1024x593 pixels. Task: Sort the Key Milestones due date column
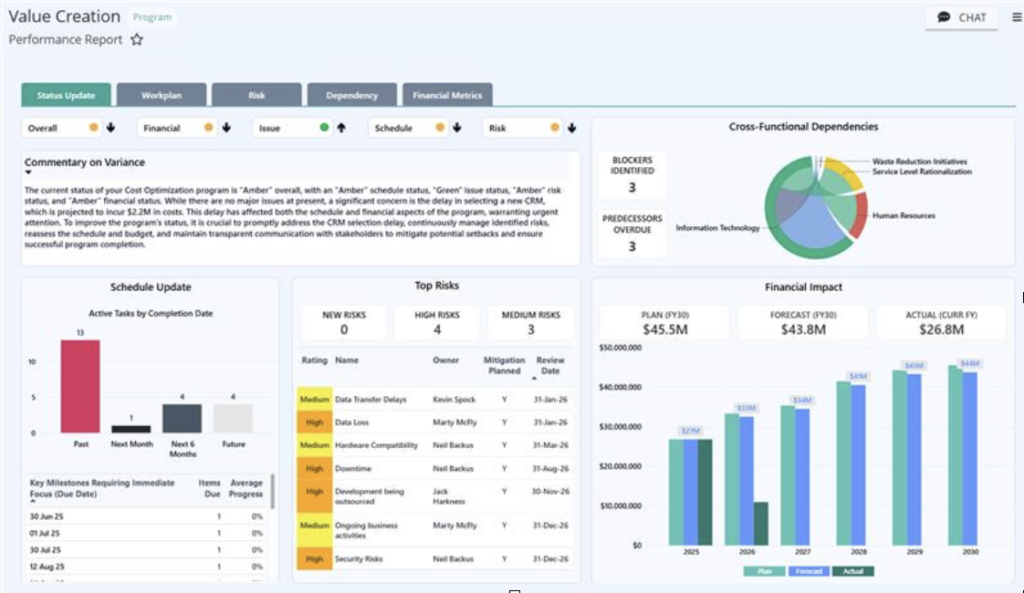pyautogui.click(x=102, y=489)
